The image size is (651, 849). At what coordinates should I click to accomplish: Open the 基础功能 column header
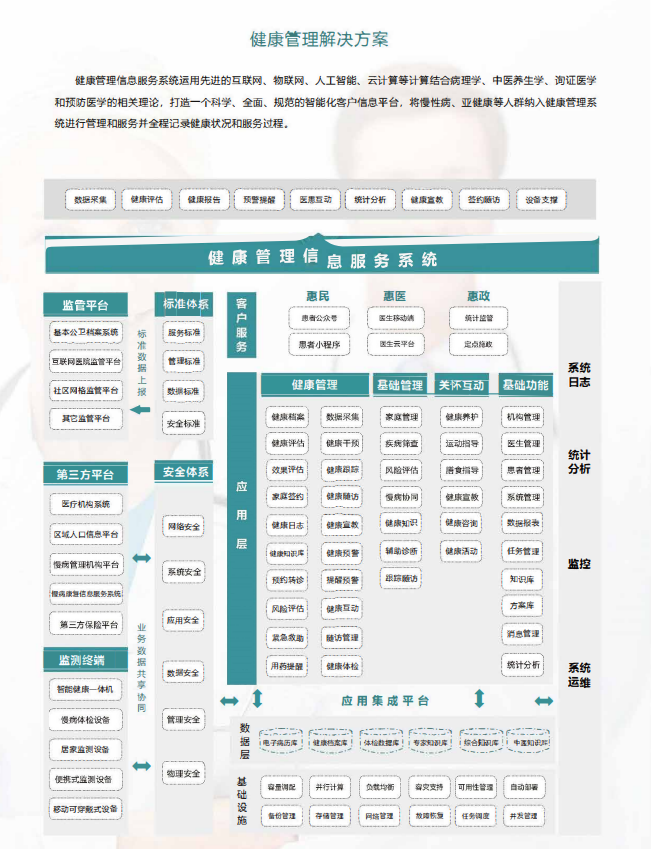coord(524,384)
